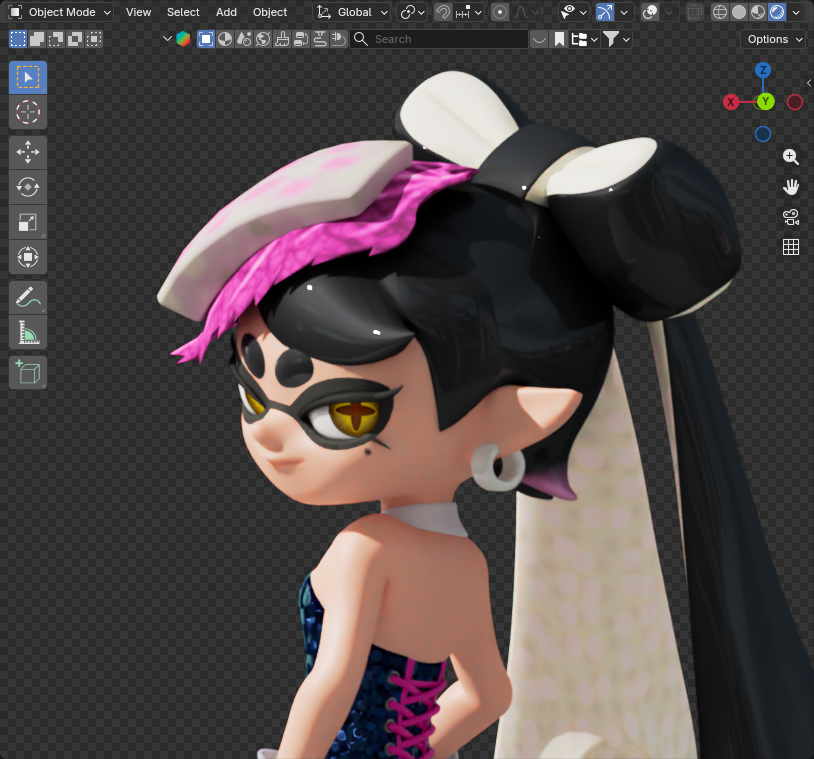This screenshot has width=814, height=759.
Task: Open the funnel filter dropdown
Action: [617, 39]
